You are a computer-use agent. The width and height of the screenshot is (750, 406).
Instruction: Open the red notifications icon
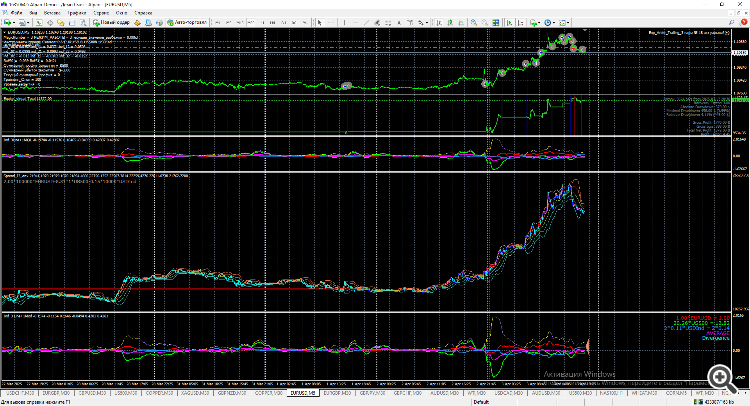tap(743, 22)
